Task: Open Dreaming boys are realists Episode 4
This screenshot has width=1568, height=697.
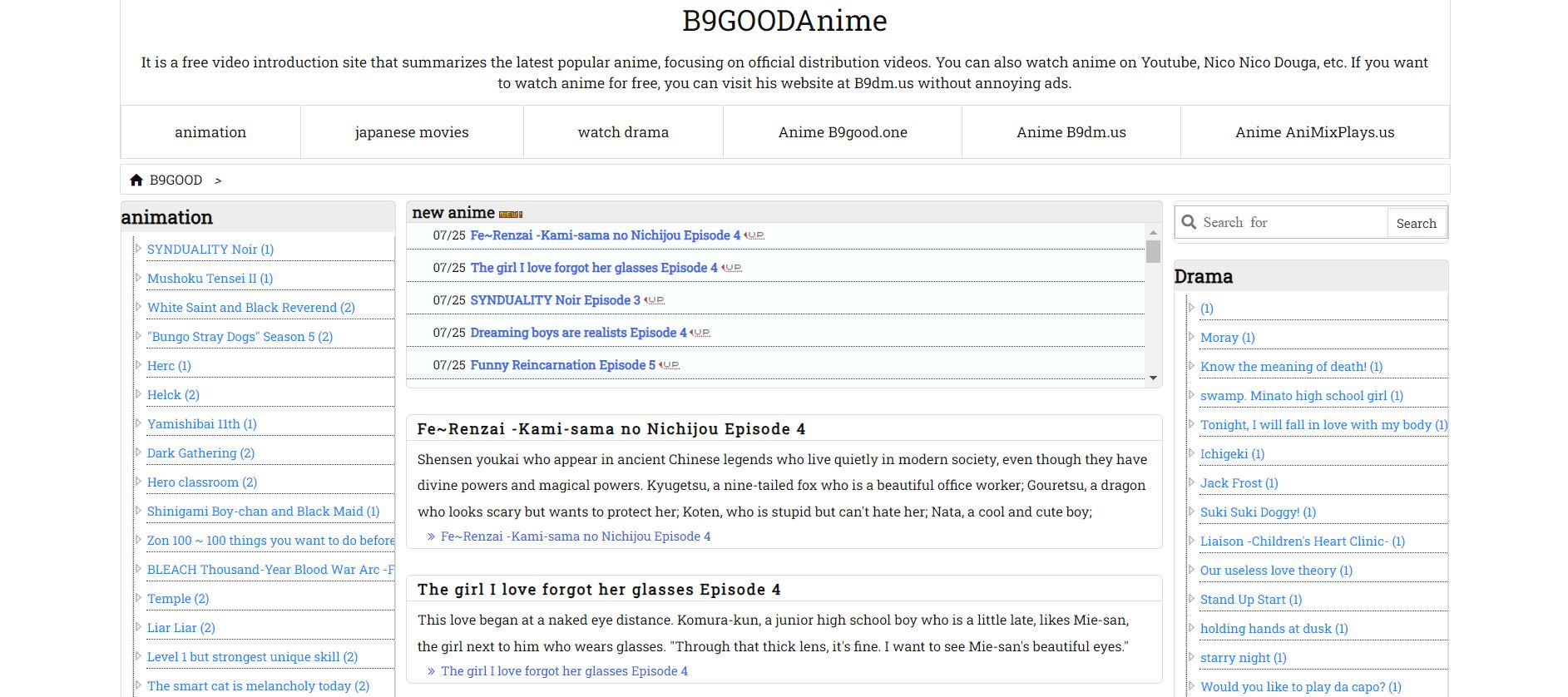Action: [578, 333]
